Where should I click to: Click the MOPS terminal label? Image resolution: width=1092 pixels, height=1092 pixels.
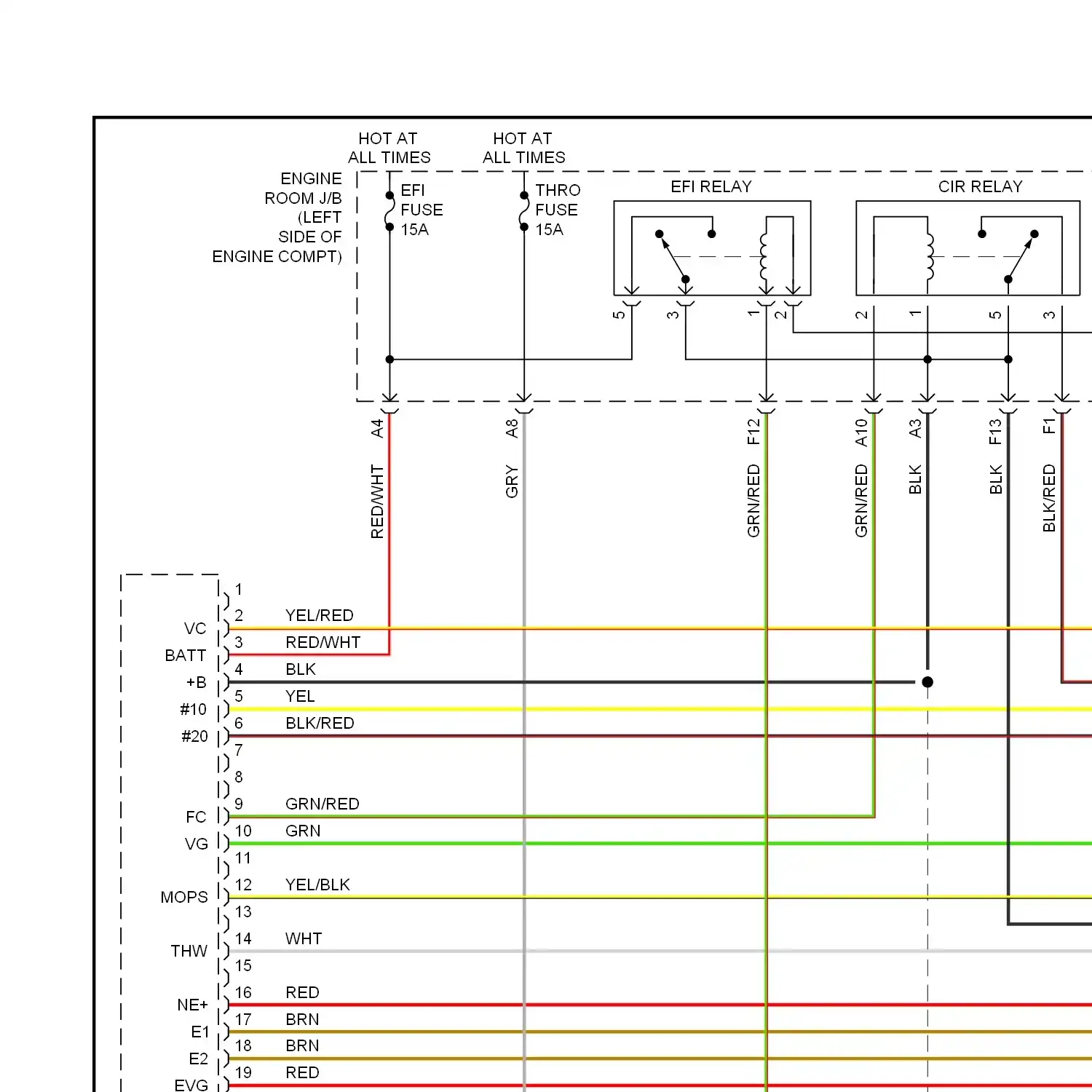[184, 898]
